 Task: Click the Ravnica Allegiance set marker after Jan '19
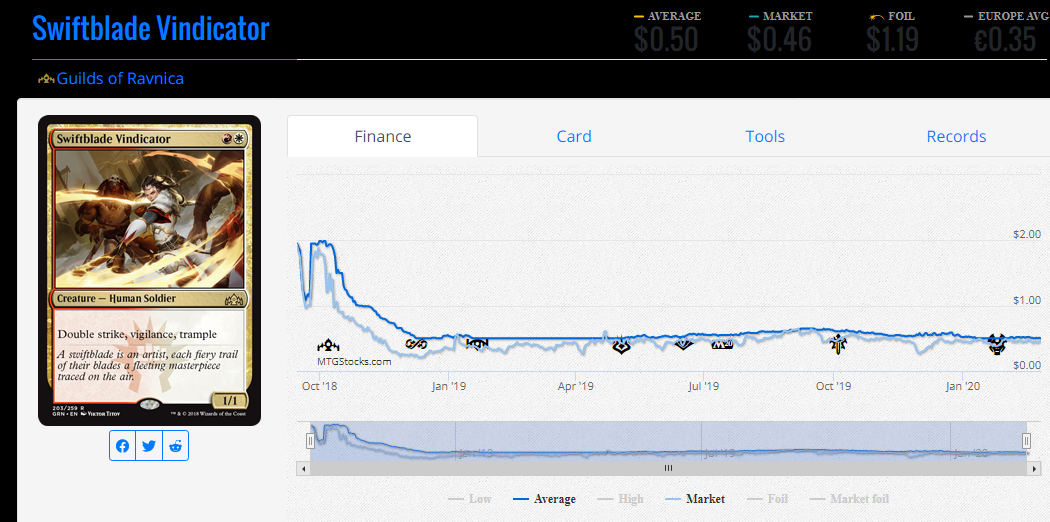477,343
